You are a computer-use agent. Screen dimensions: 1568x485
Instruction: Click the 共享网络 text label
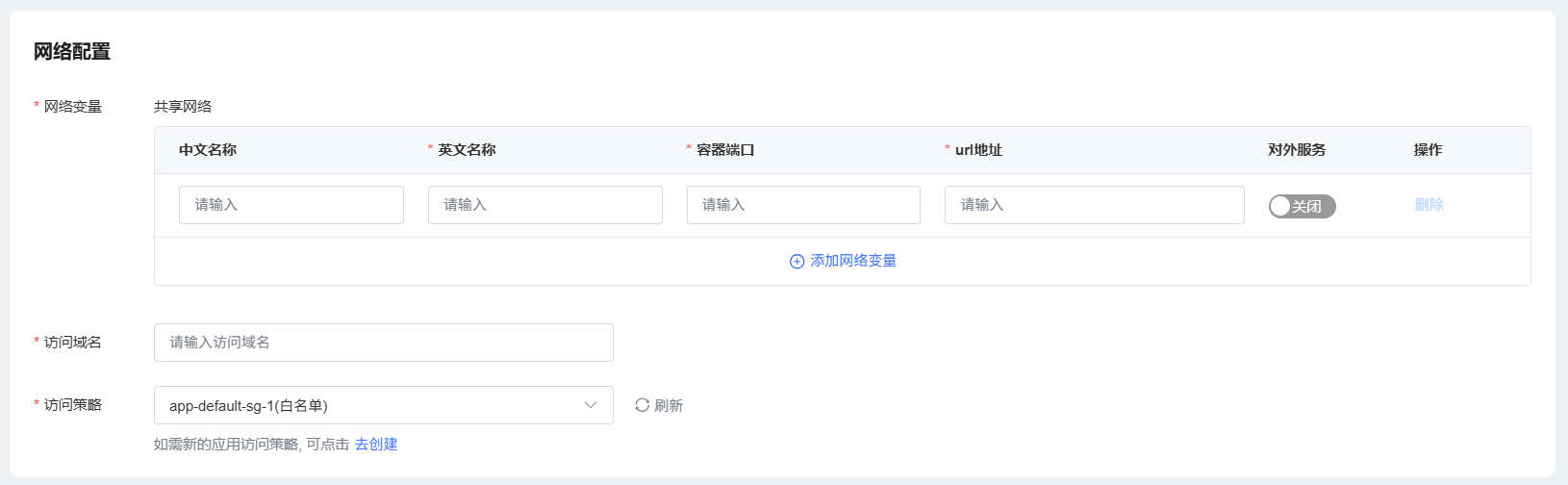pyautogui.click(x=183, y=107)
